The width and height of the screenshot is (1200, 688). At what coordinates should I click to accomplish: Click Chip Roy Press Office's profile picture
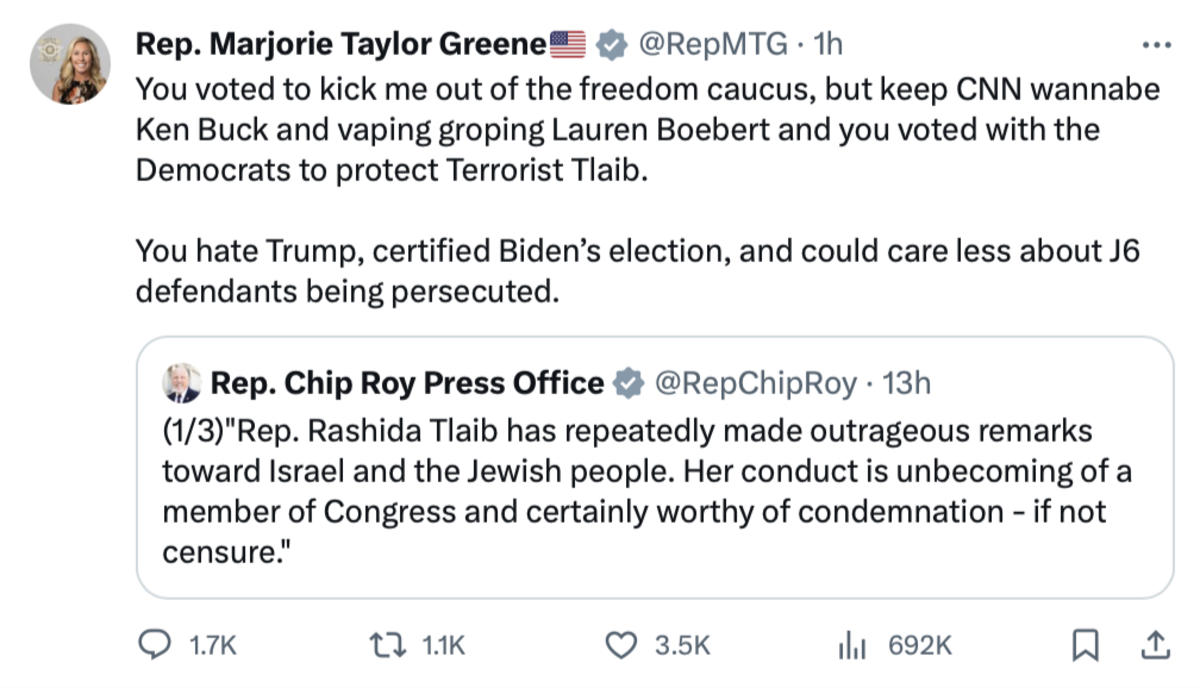pyautogui.click(x=180, y=382)
